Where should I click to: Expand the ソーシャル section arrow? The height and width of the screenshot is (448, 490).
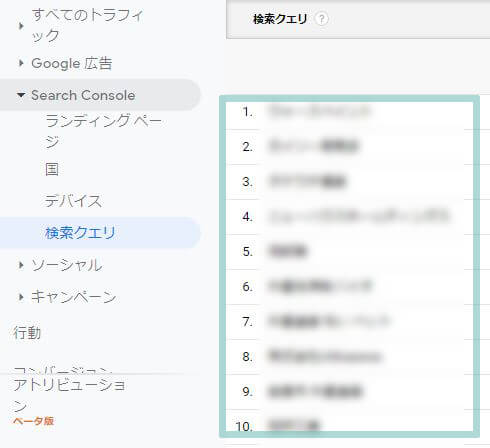pyautogui.click(x=21, y=265)
